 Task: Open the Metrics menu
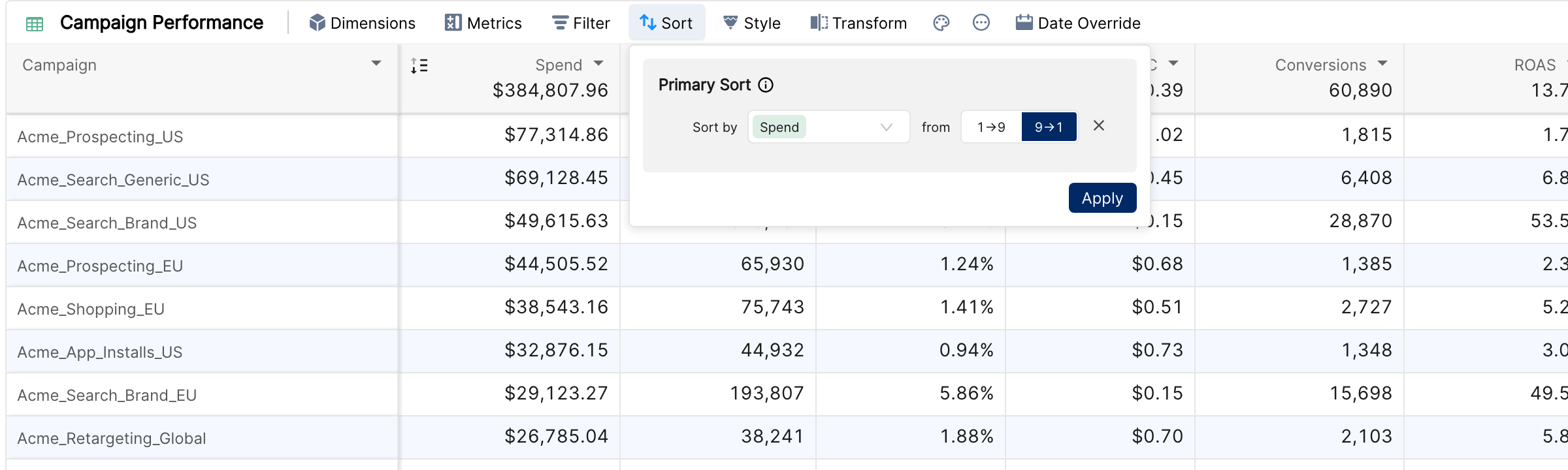tap(483, 23)
